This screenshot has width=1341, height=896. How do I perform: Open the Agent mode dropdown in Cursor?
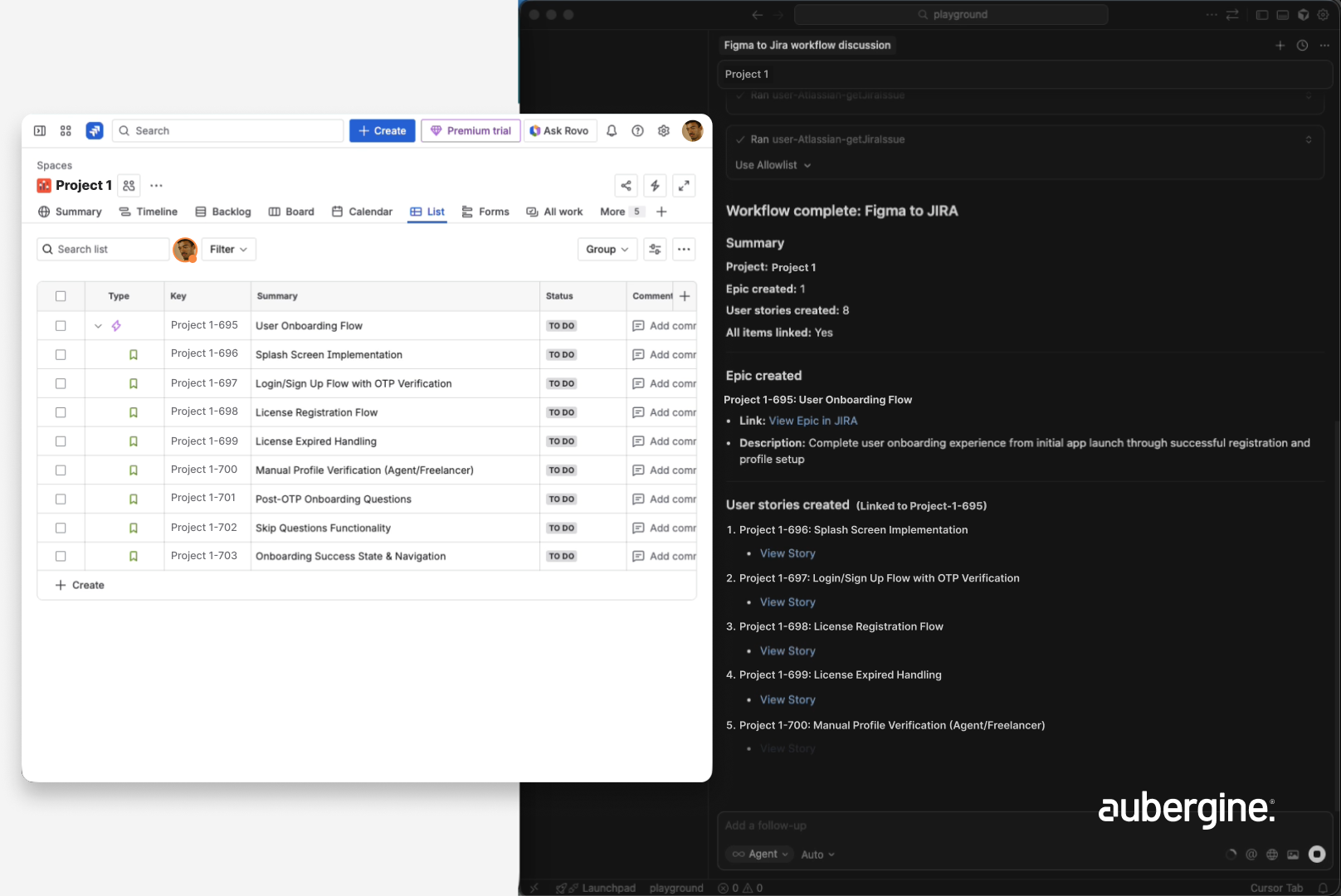[760, 855]
